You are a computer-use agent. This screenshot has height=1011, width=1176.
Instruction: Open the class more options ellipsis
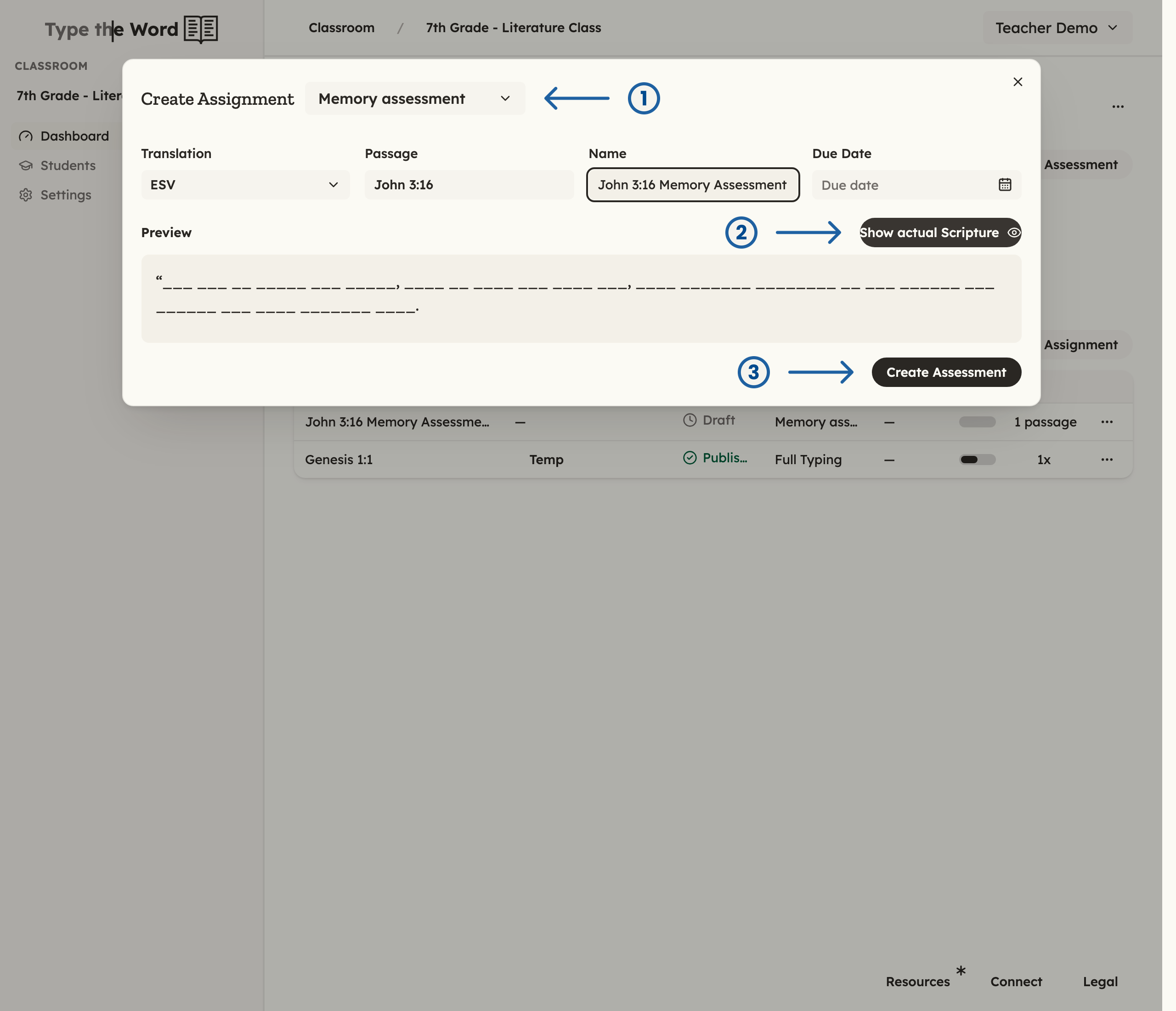(1118, 107)
